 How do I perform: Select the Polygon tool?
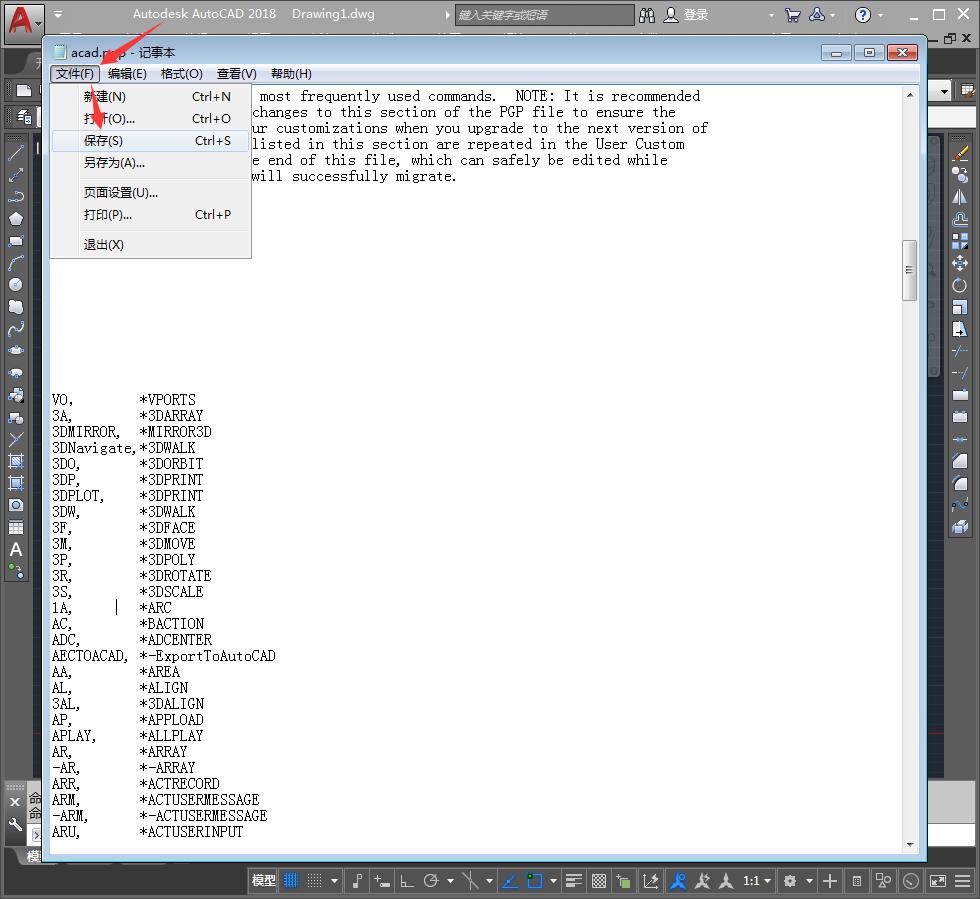[x=16, y=218]
